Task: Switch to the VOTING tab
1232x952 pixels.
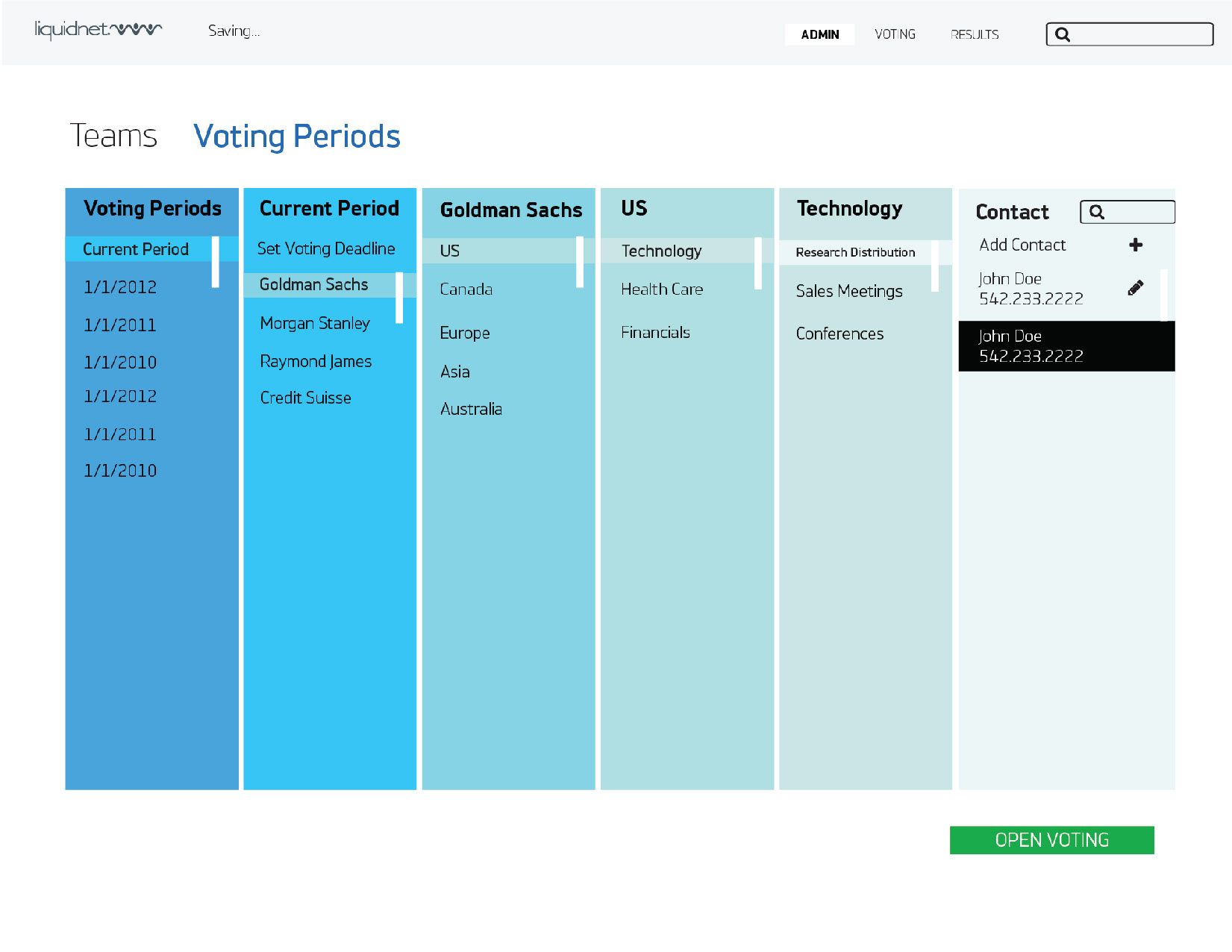Action: (895, 34)
